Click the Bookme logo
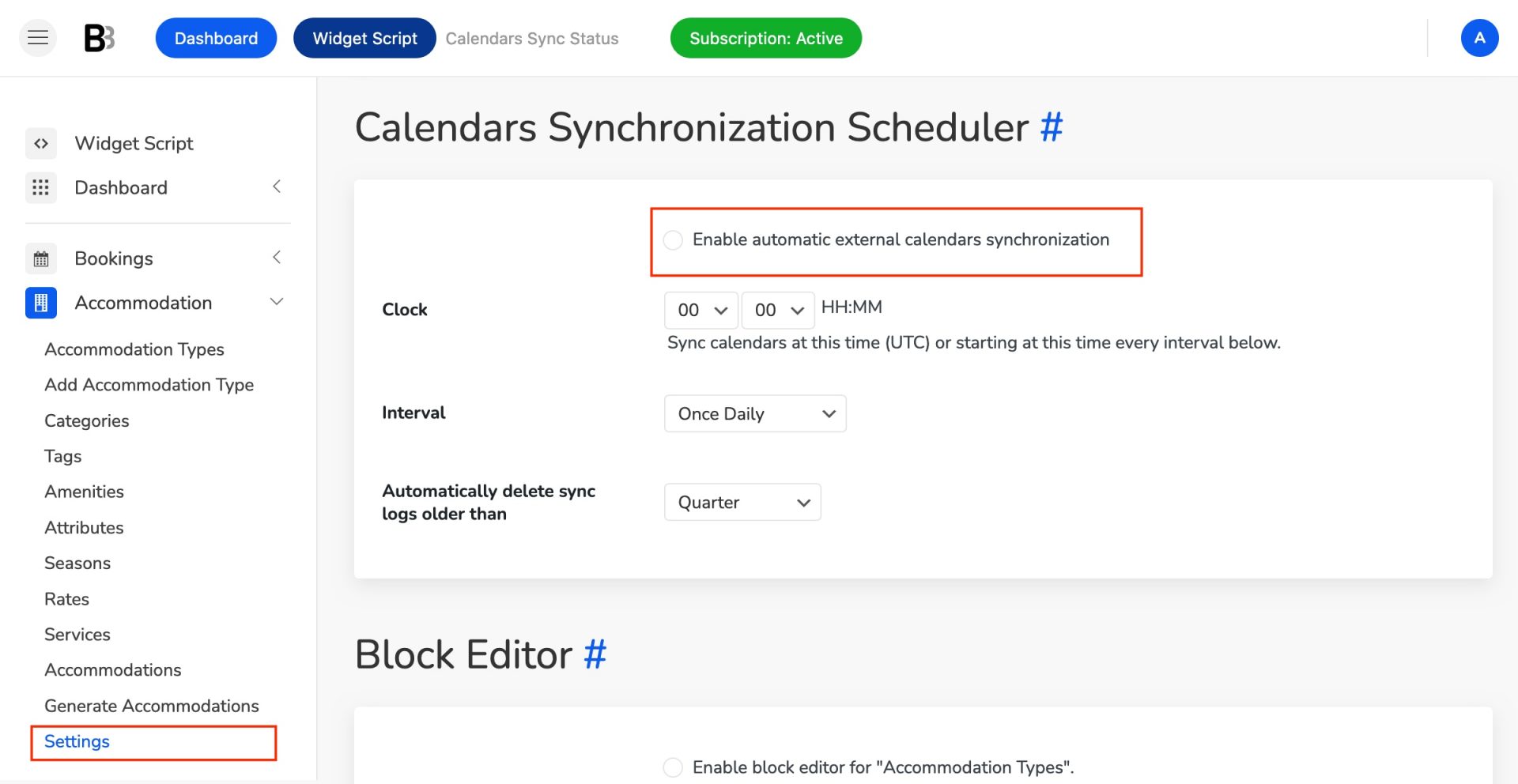Screen dimensions: 1518x784 100,37
